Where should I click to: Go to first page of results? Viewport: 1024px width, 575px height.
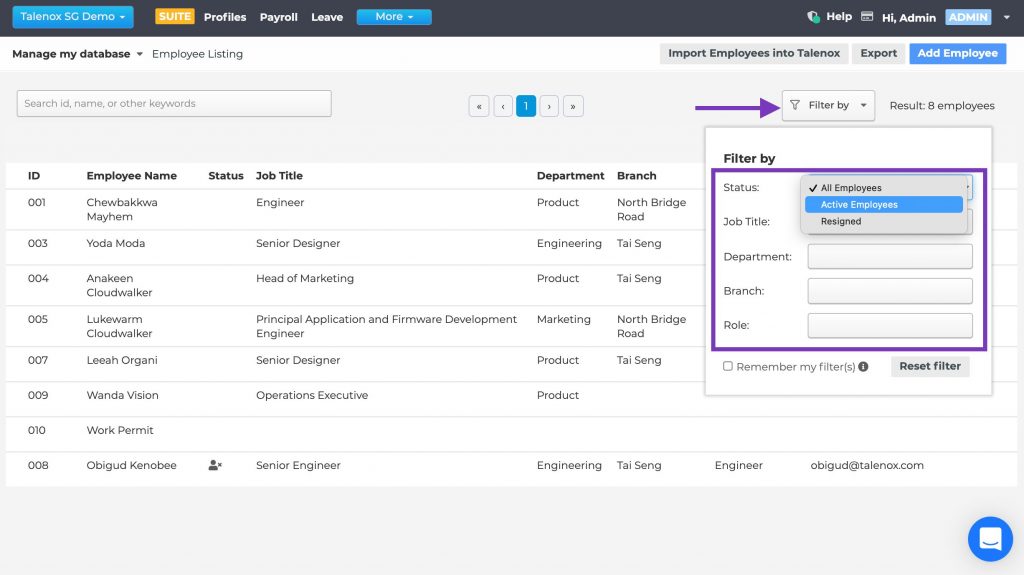click(x=479, y=106)
